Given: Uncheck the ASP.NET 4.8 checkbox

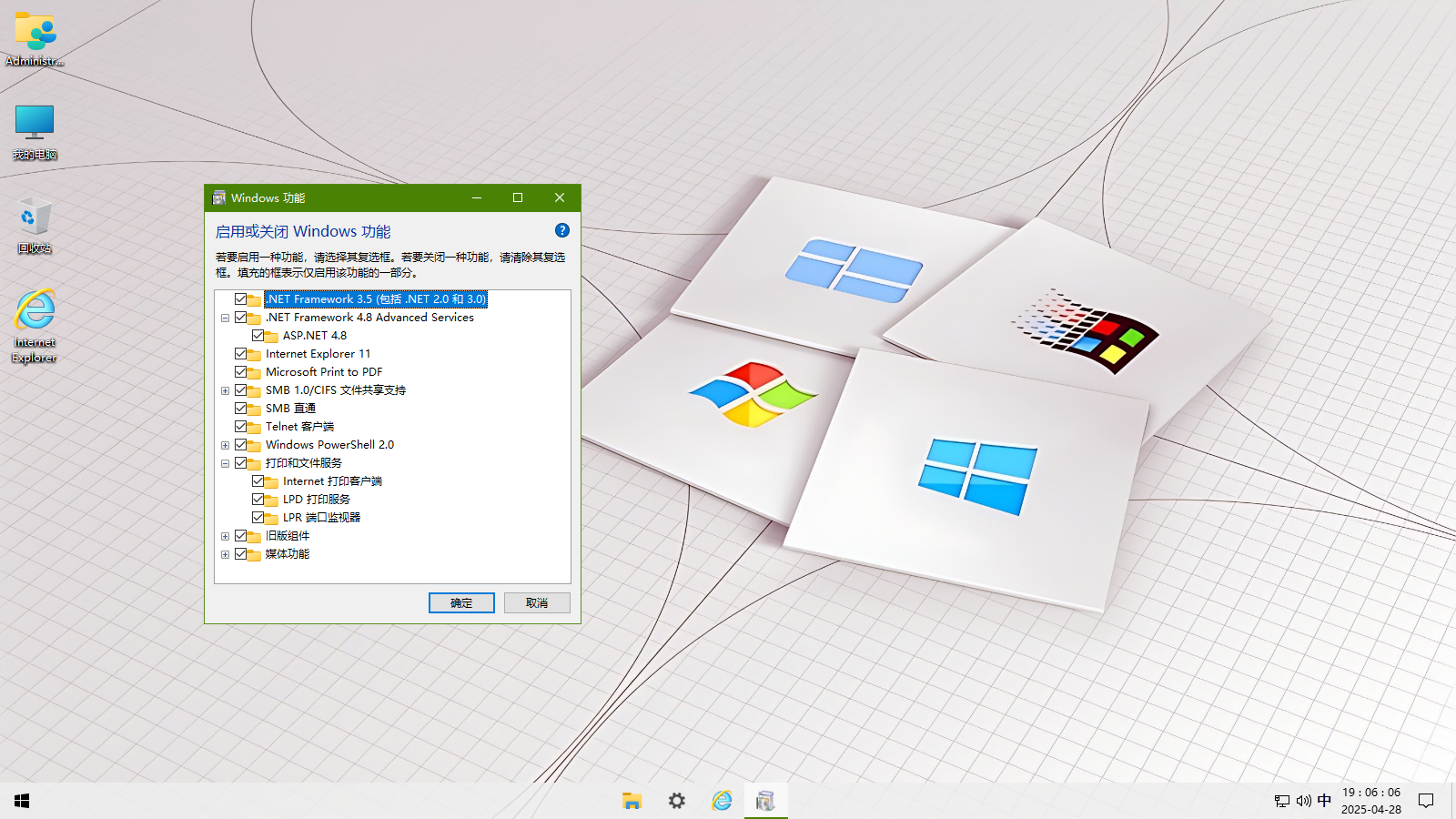Looking at the screenshot, I should point(258,335).
